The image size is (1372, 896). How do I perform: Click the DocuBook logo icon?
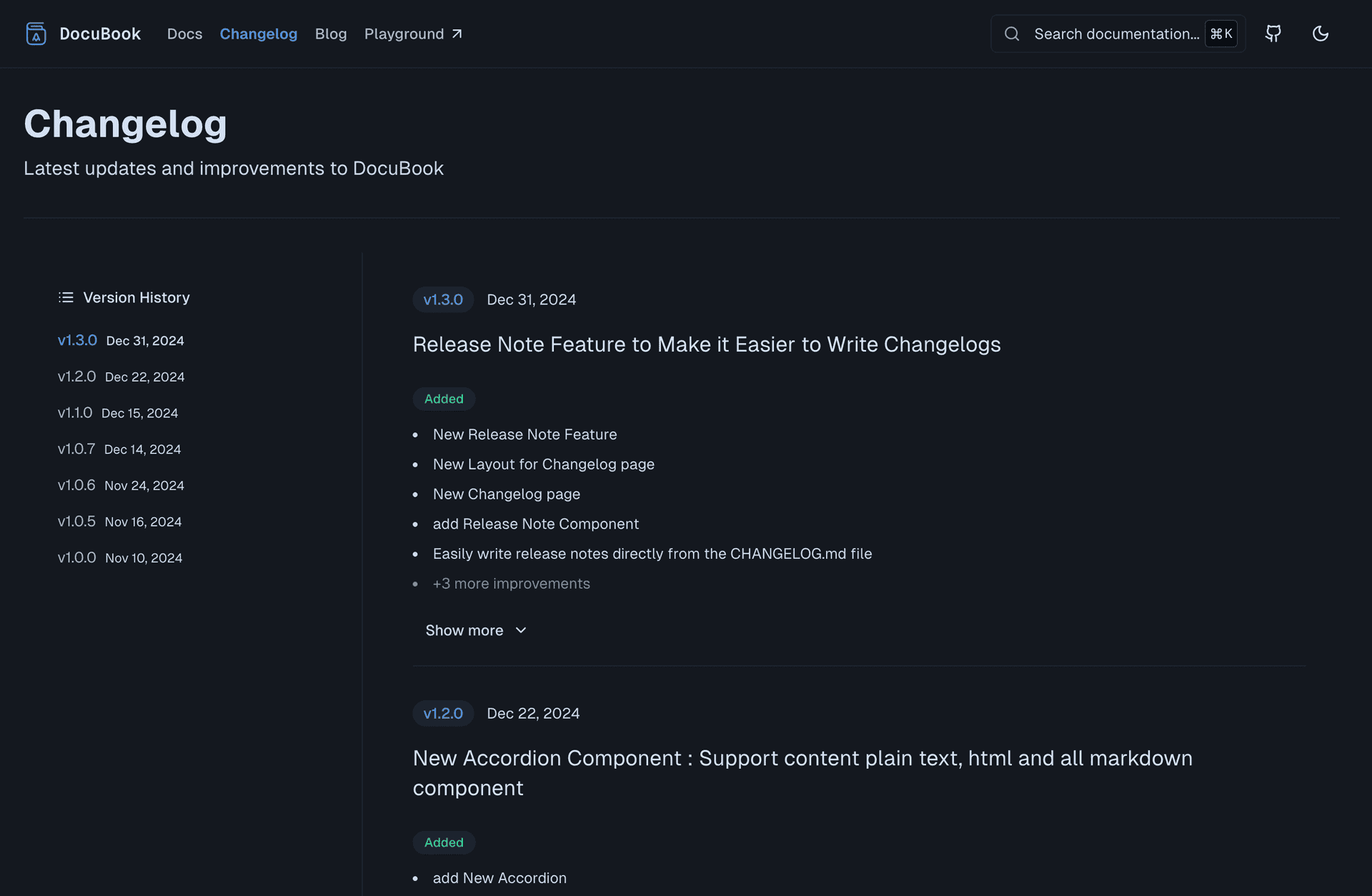(x=36, y=34)
